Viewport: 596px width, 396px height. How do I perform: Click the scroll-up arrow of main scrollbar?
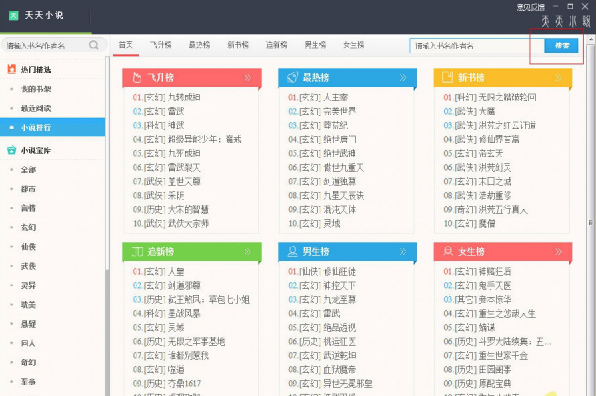click(x=591, y=39)
